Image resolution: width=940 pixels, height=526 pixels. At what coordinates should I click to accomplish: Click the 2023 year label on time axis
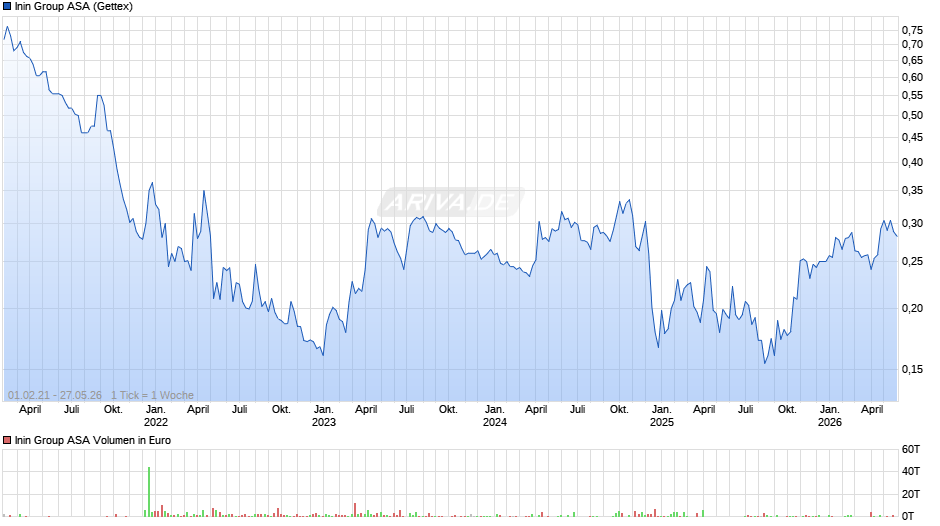(324, 422)
